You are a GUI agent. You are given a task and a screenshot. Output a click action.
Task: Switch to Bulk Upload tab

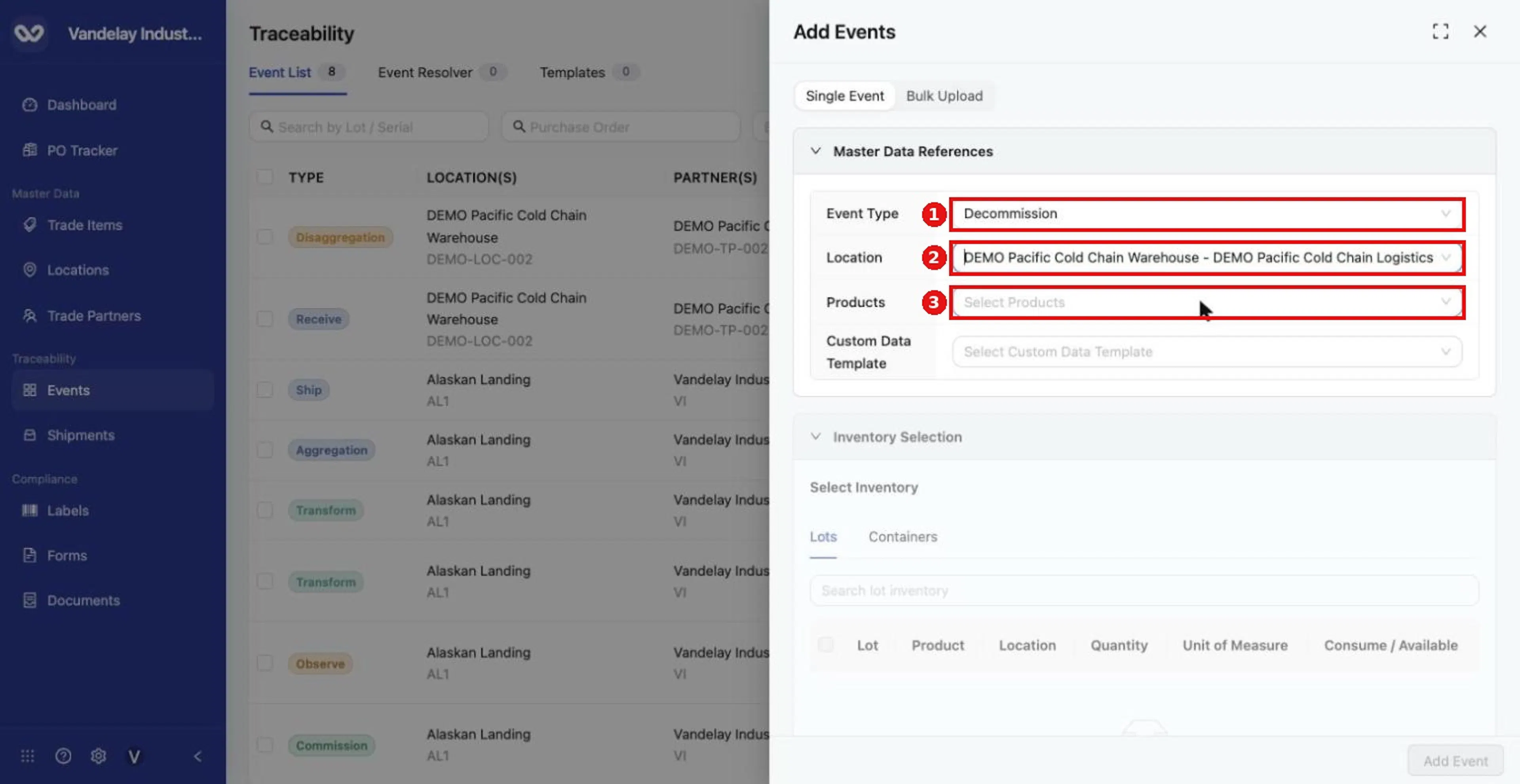click(944, 95)
